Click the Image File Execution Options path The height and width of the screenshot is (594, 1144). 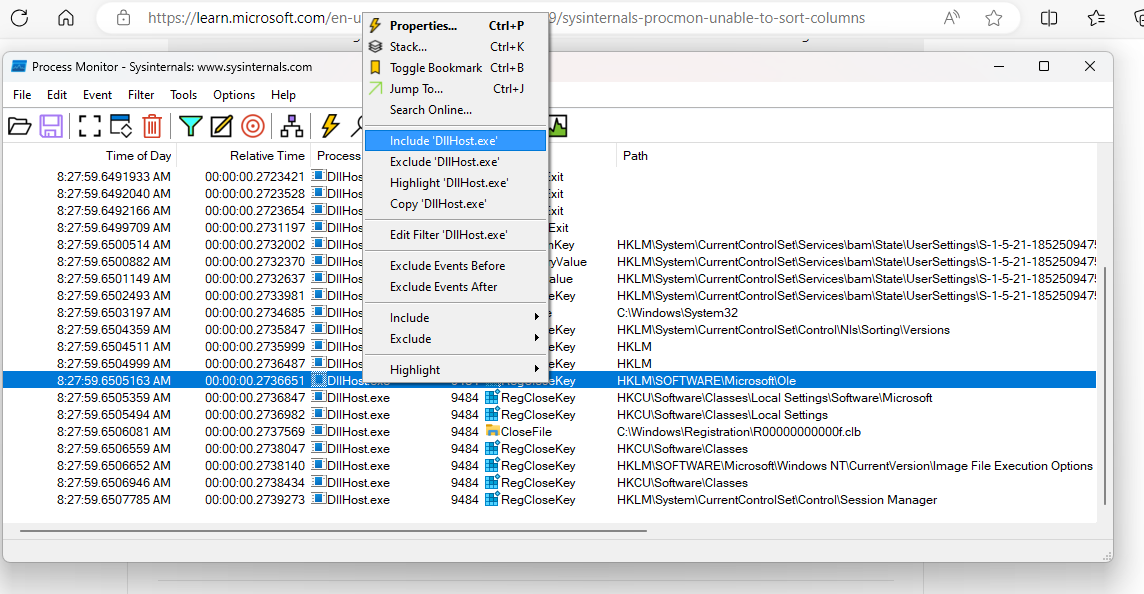point(854,466)
